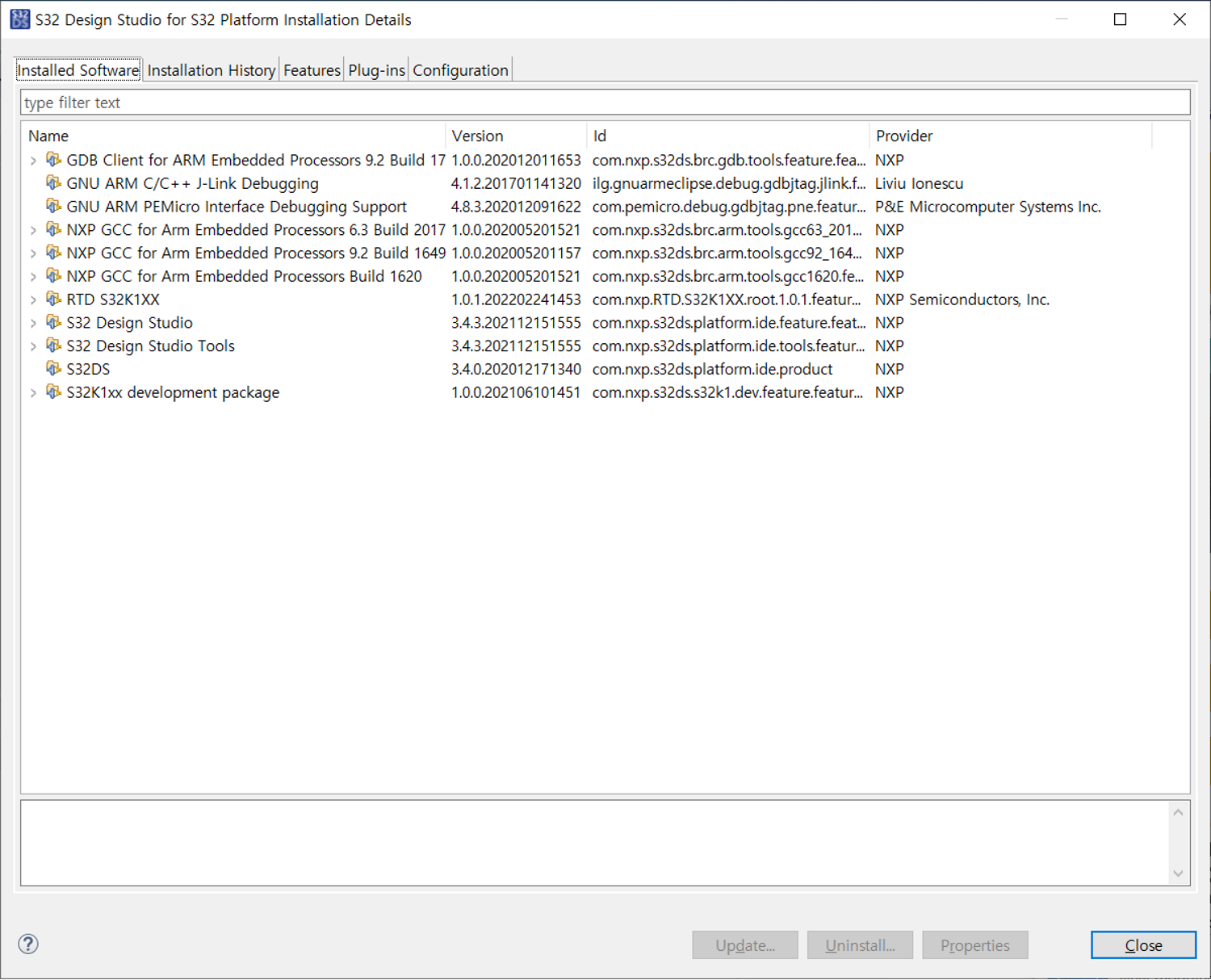
Task: Click the Update... button
Action: (x=745, y=945)
